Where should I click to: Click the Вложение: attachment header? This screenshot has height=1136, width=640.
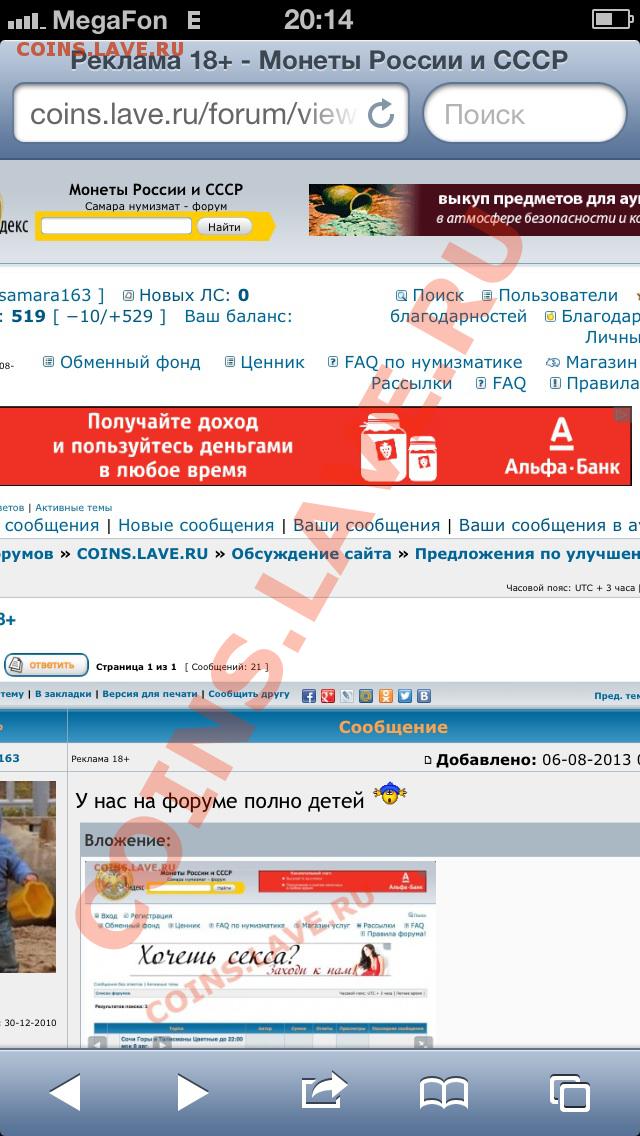click(x=128, y=840)
